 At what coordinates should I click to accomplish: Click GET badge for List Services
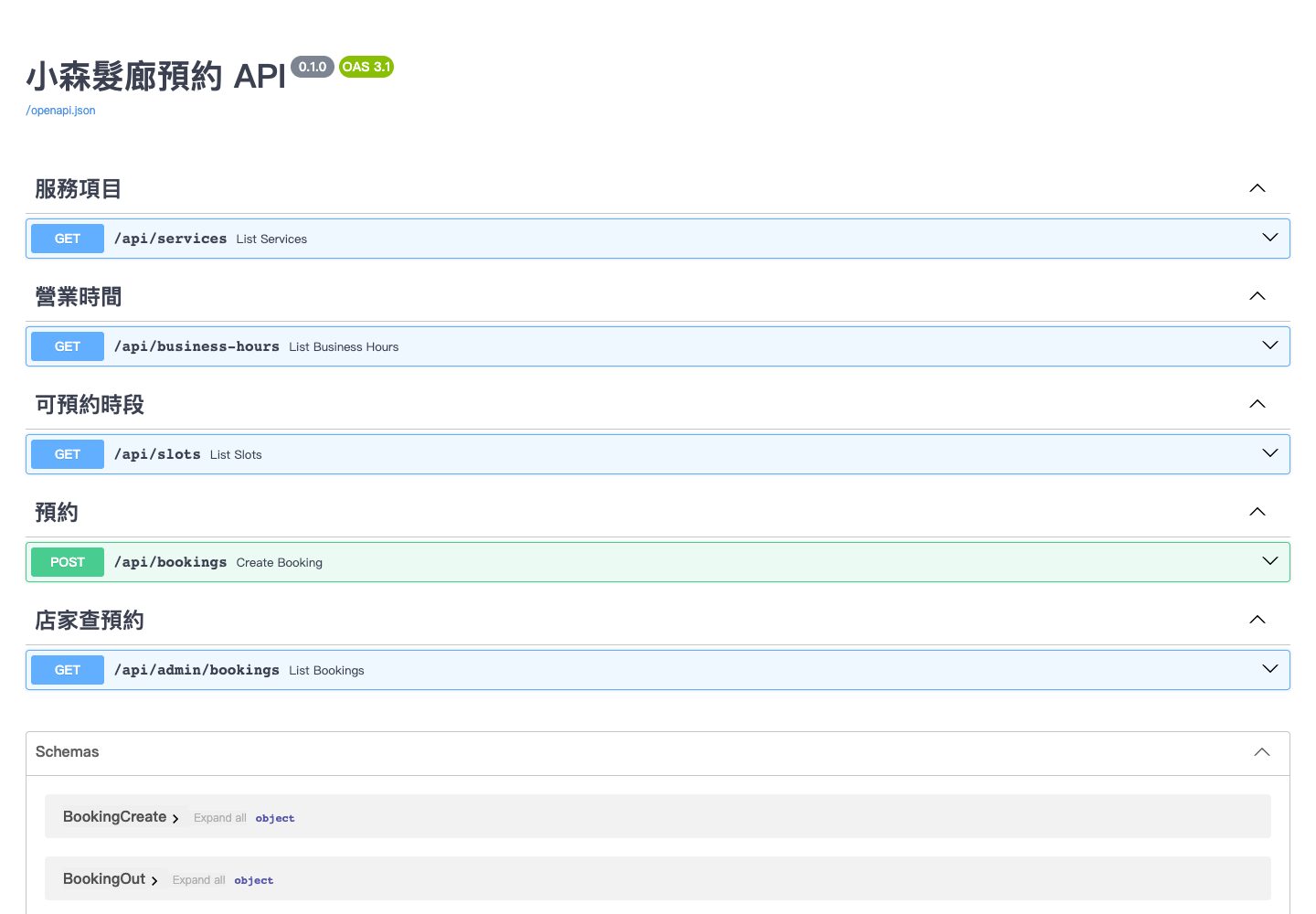68,239
